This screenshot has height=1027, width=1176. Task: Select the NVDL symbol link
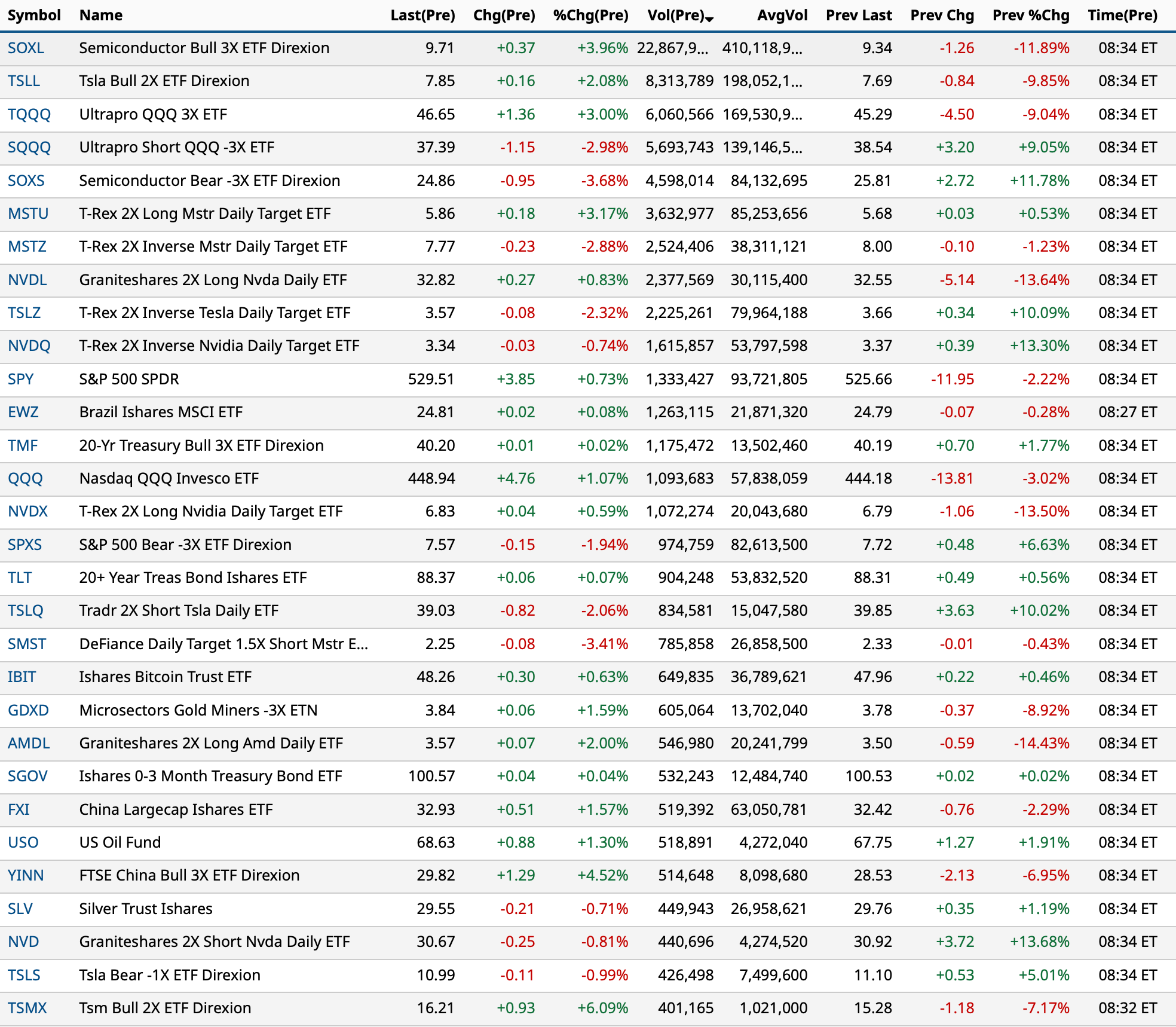[x=27, y=280]
